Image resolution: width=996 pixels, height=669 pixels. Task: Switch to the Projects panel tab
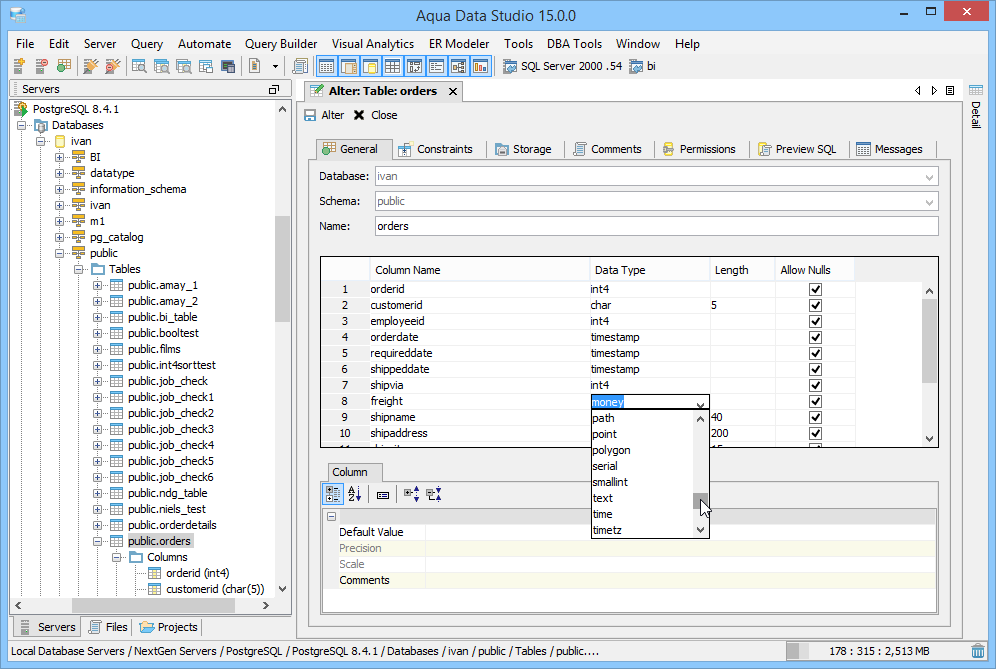tap(169, 627)
